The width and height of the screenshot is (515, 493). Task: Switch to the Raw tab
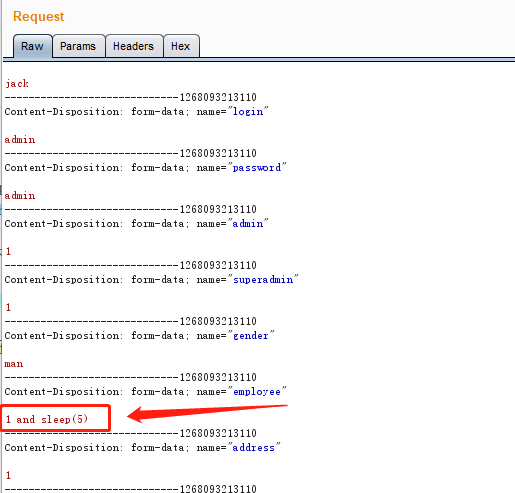point(32,46)
